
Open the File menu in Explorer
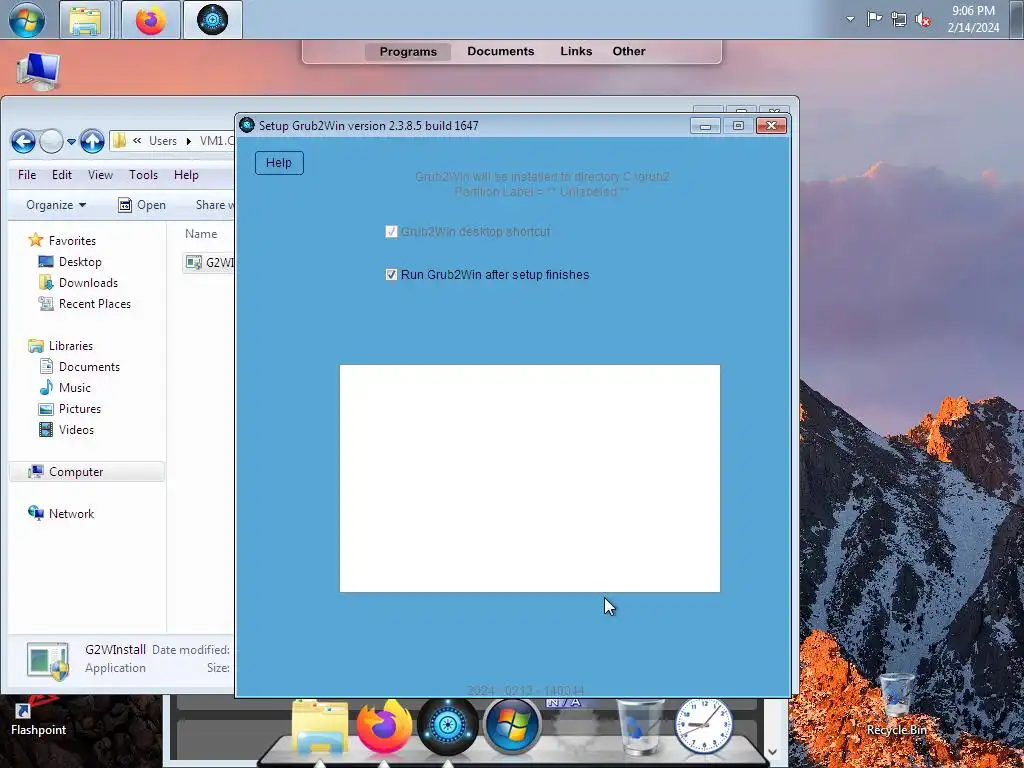(x=27, y=175)
